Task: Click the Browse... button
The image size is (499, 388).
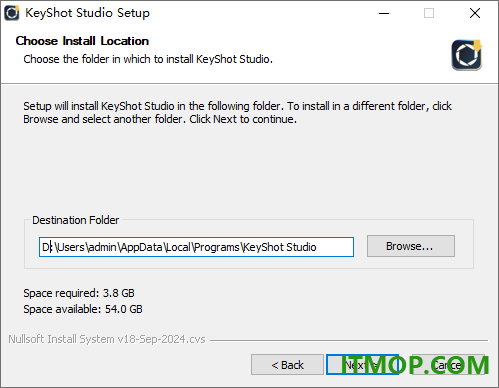Action: (411, 246)
